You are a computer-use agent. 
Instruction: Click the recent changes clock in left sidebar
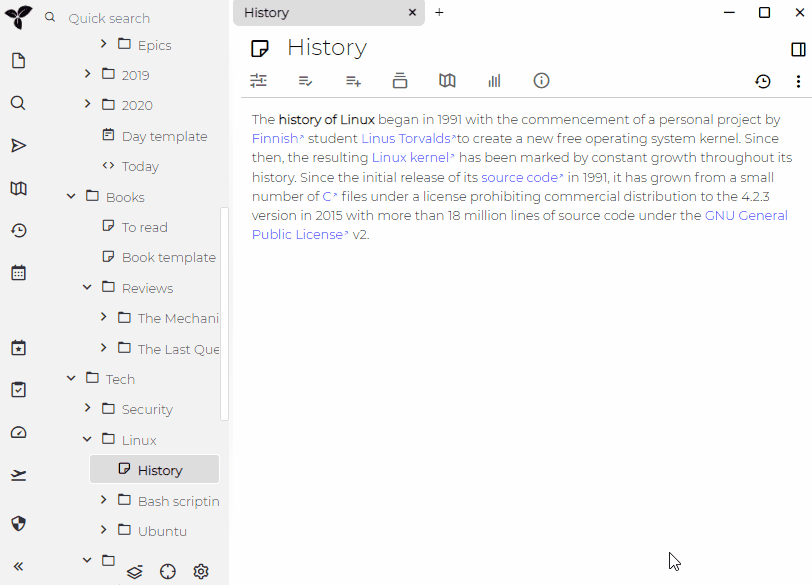coord(18,230)
